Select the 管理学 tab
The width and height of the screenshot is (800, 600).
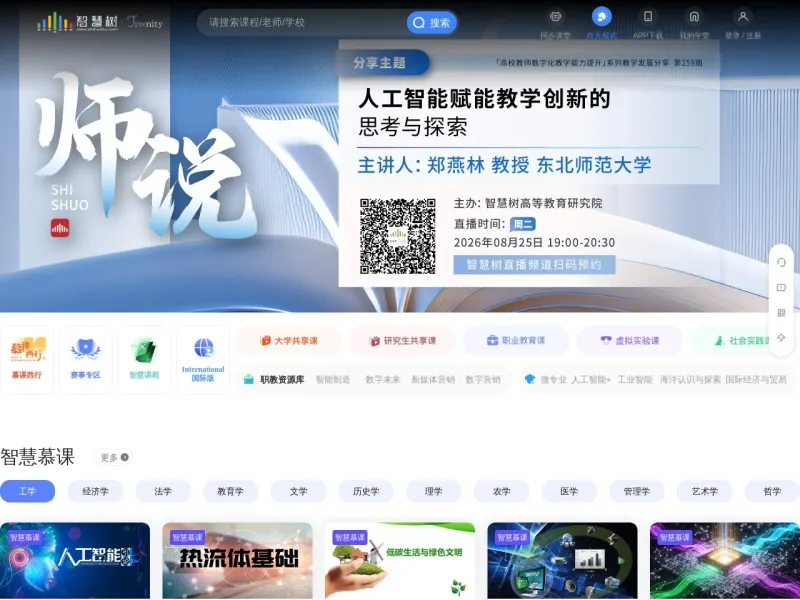point(637,491)
